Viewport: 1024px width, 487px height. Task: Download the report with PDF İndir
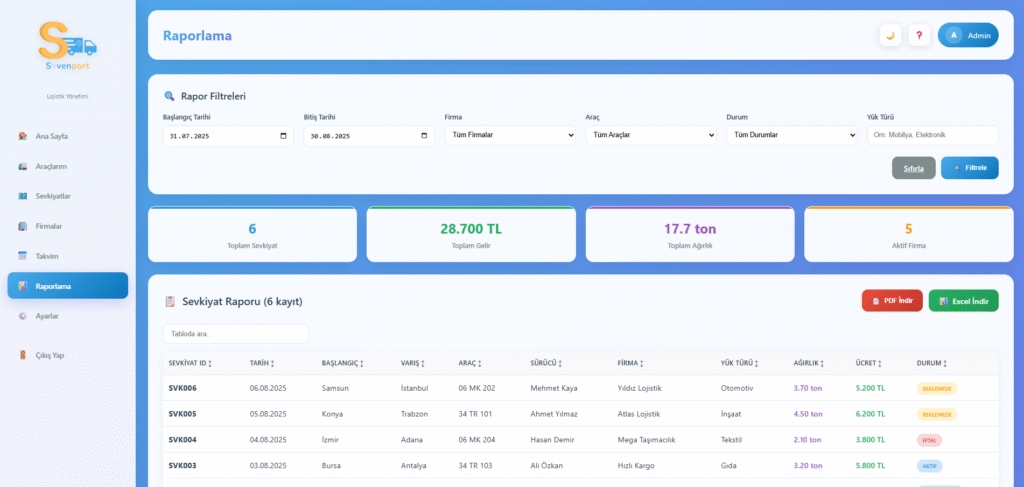(x=892, y=300)
